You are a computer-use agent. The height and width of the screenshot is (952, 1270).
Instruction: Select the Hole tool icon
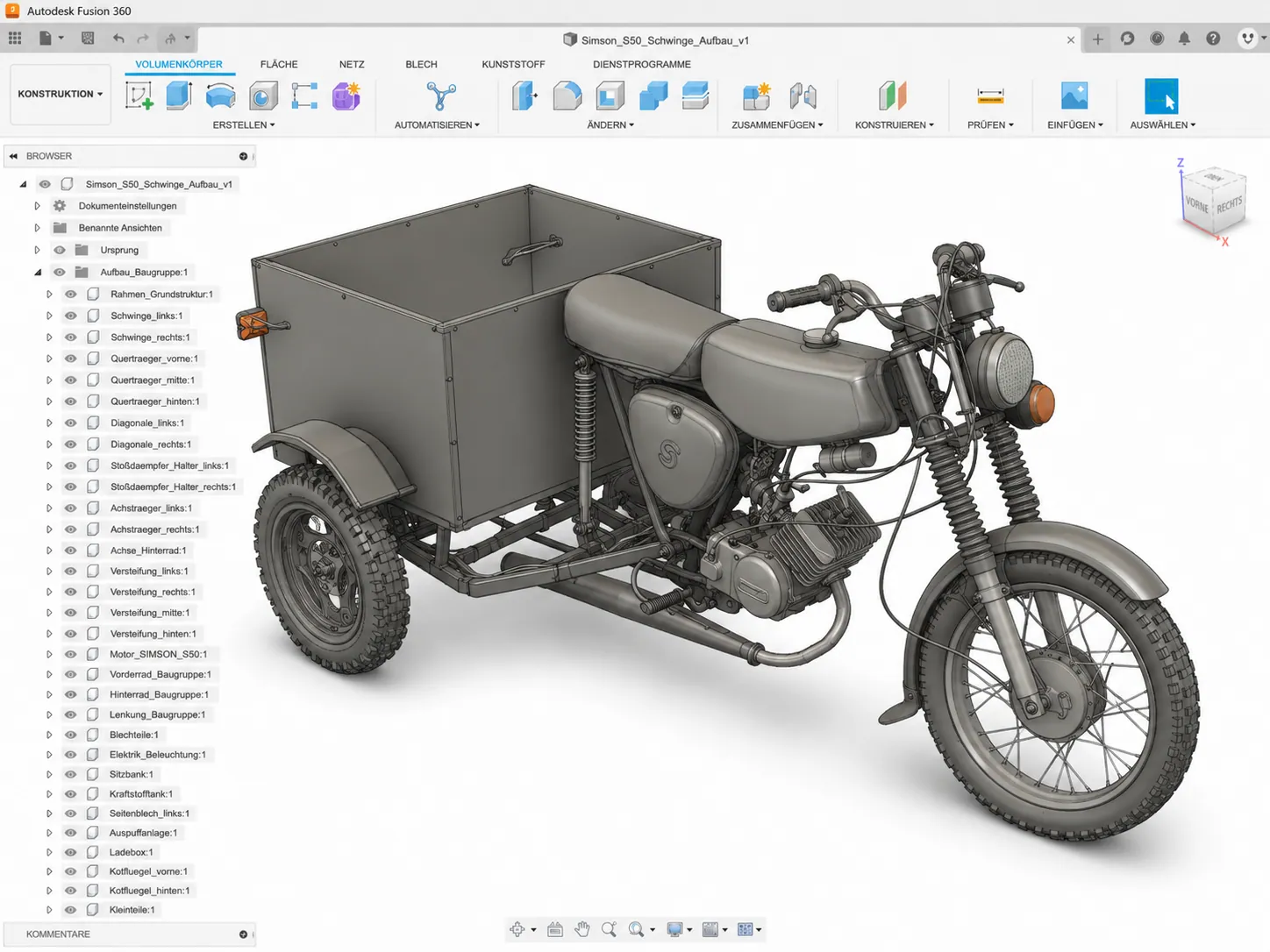click(x=263, y=96)
